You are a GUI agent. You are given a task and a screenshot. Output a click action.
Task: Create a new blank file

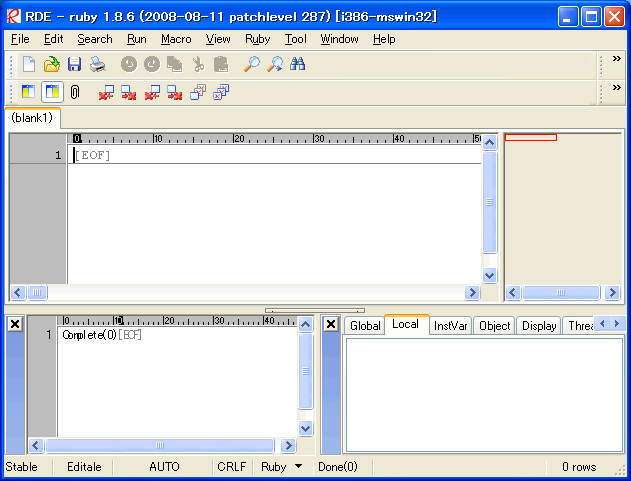pos(29,64)
